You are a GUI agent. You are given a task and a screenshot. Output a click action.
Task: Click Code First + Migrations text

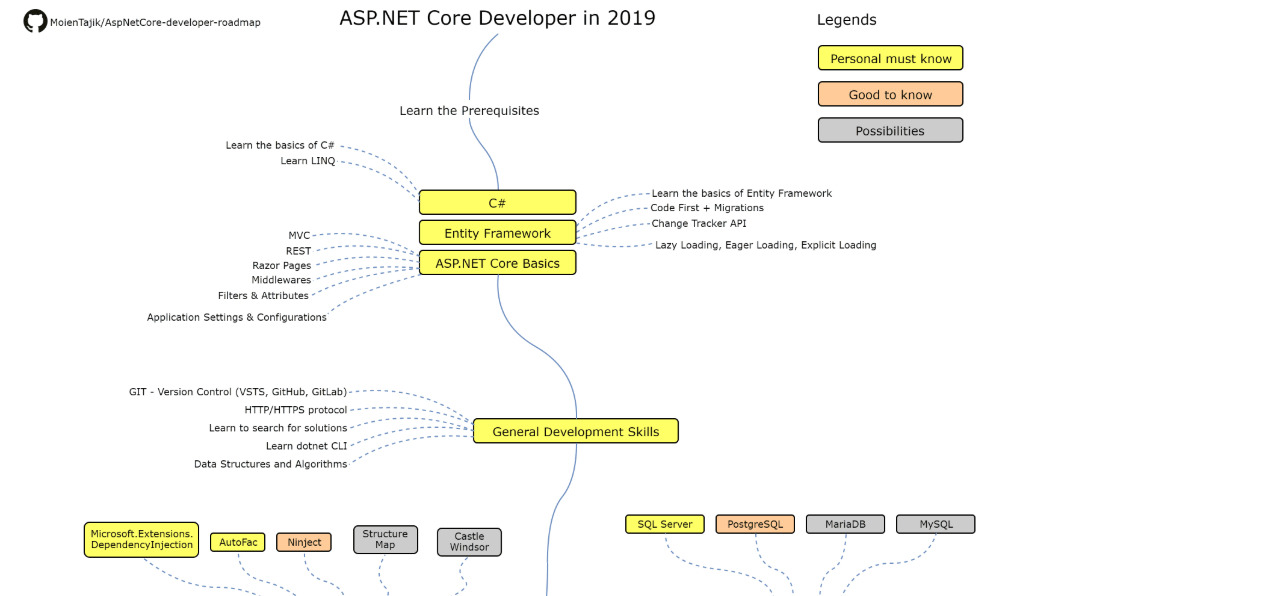tap(707, 208)
